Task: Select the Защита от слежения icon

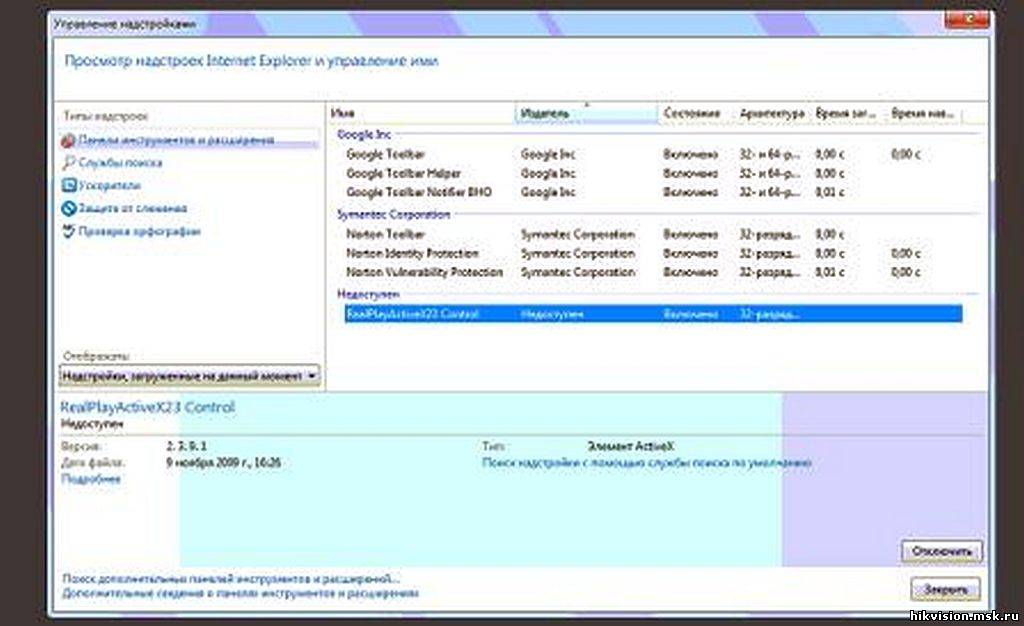Action: 69,208
